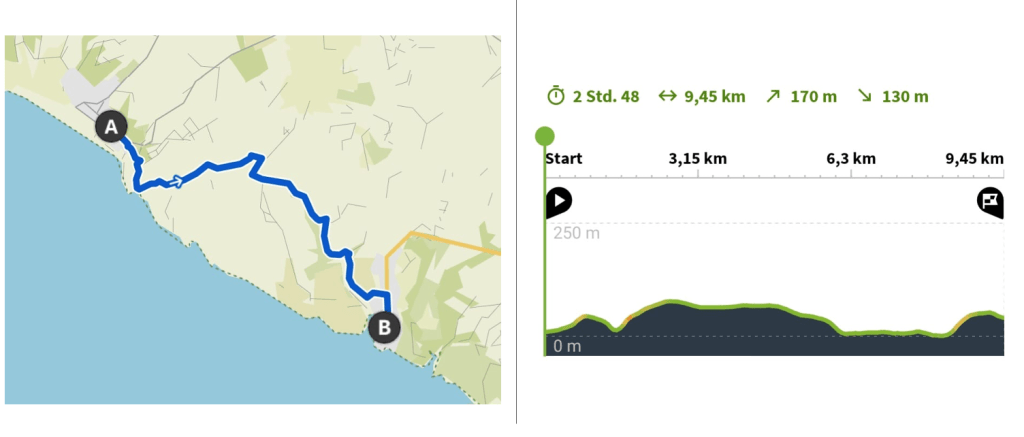
Task: Click the stopwatch duration icon
Action: point(556,96)
